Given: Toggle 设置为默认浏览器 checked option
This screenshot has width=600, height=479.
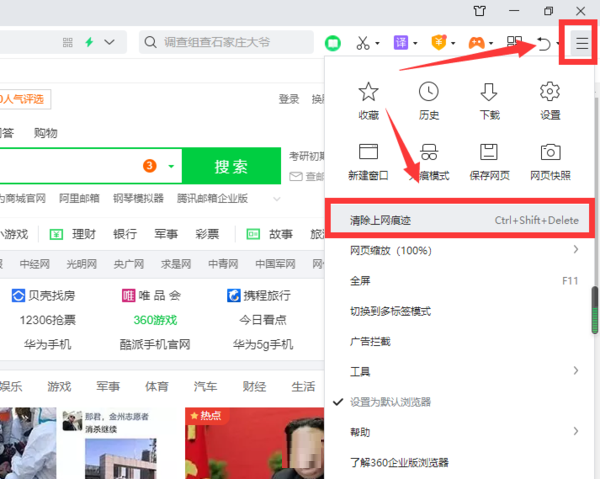Looking at the screenshot, I should pyautogui.click(x=390, y=401).
